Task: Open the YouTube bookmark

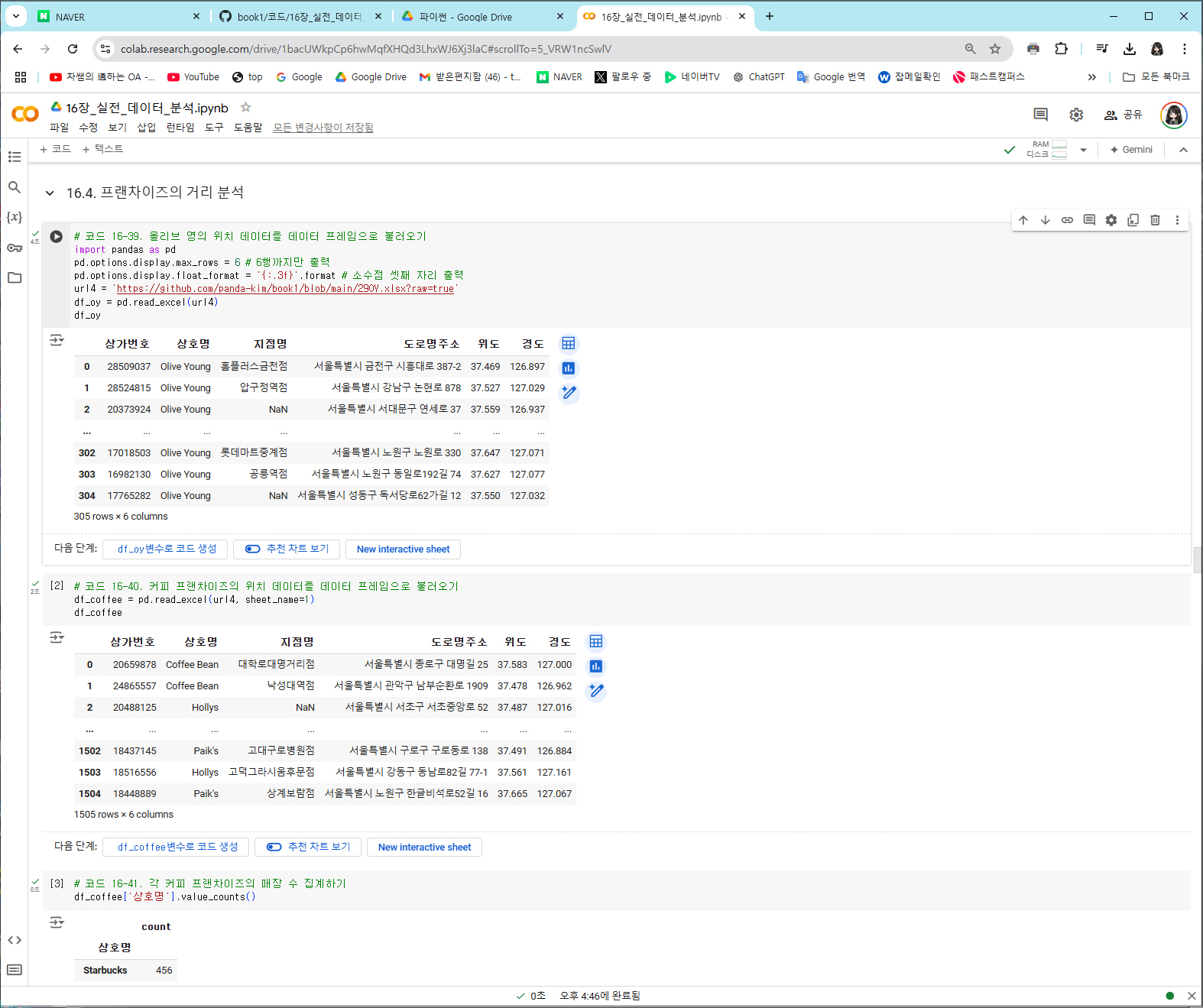Action: click(x=193, y=77)
